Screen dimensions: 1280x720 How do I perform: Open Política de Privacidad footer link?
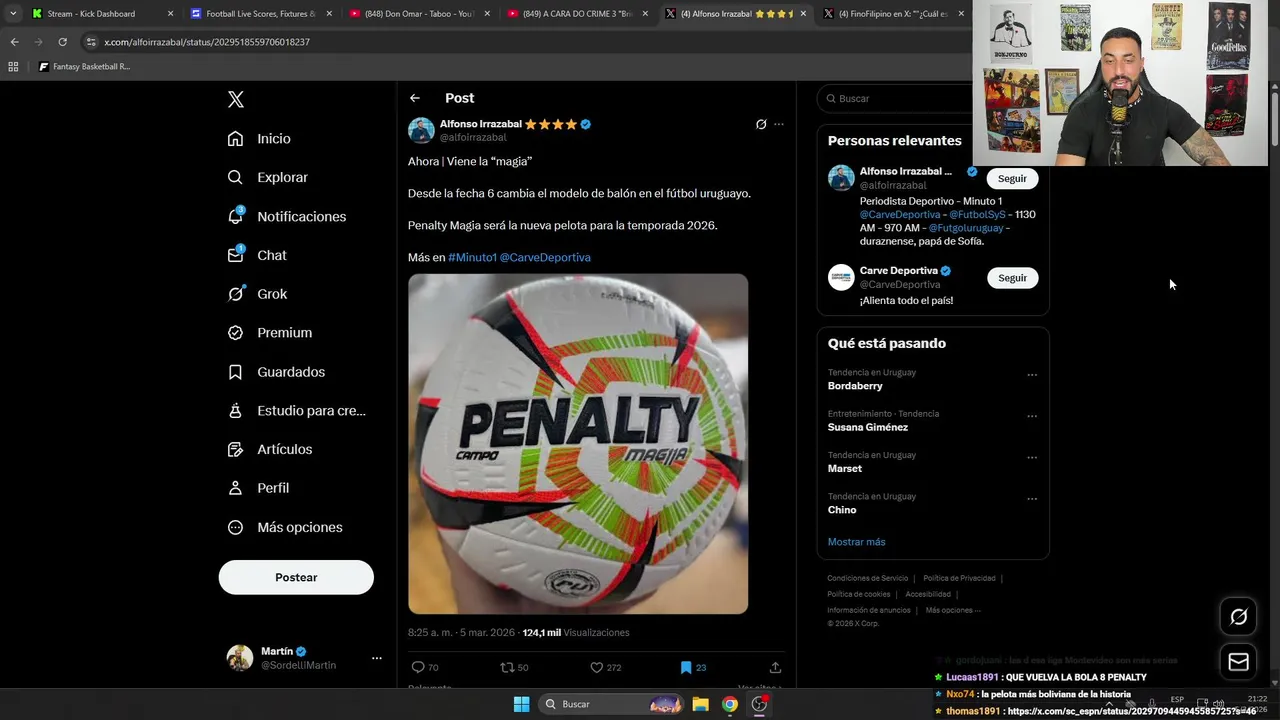pos(959,578)
